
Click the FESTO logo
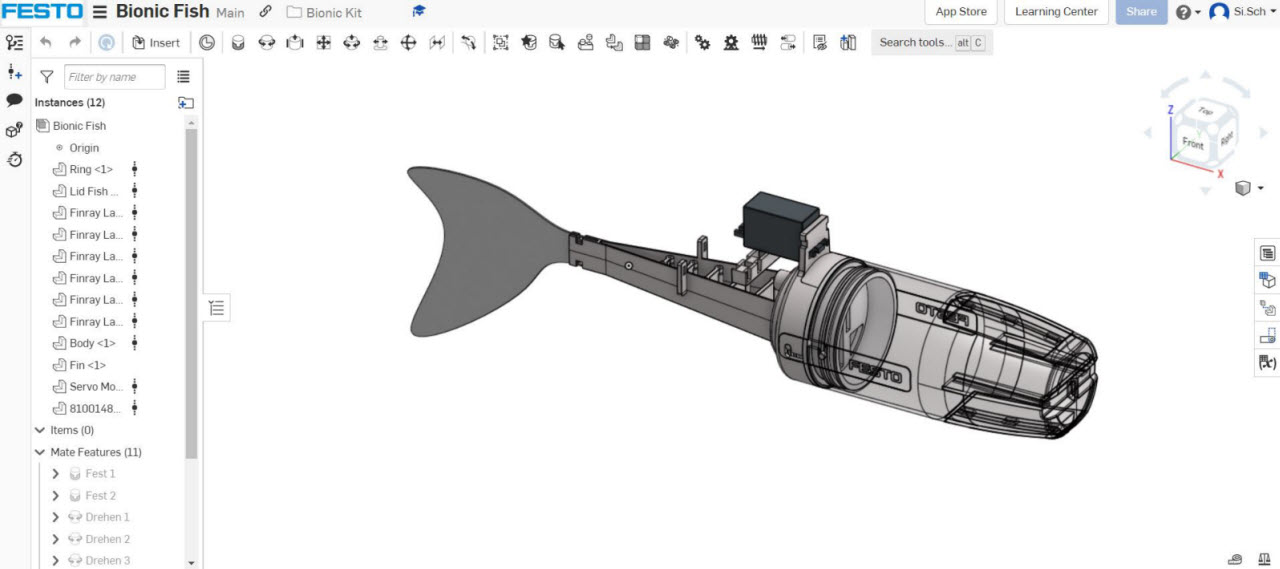tap(42, 12)
